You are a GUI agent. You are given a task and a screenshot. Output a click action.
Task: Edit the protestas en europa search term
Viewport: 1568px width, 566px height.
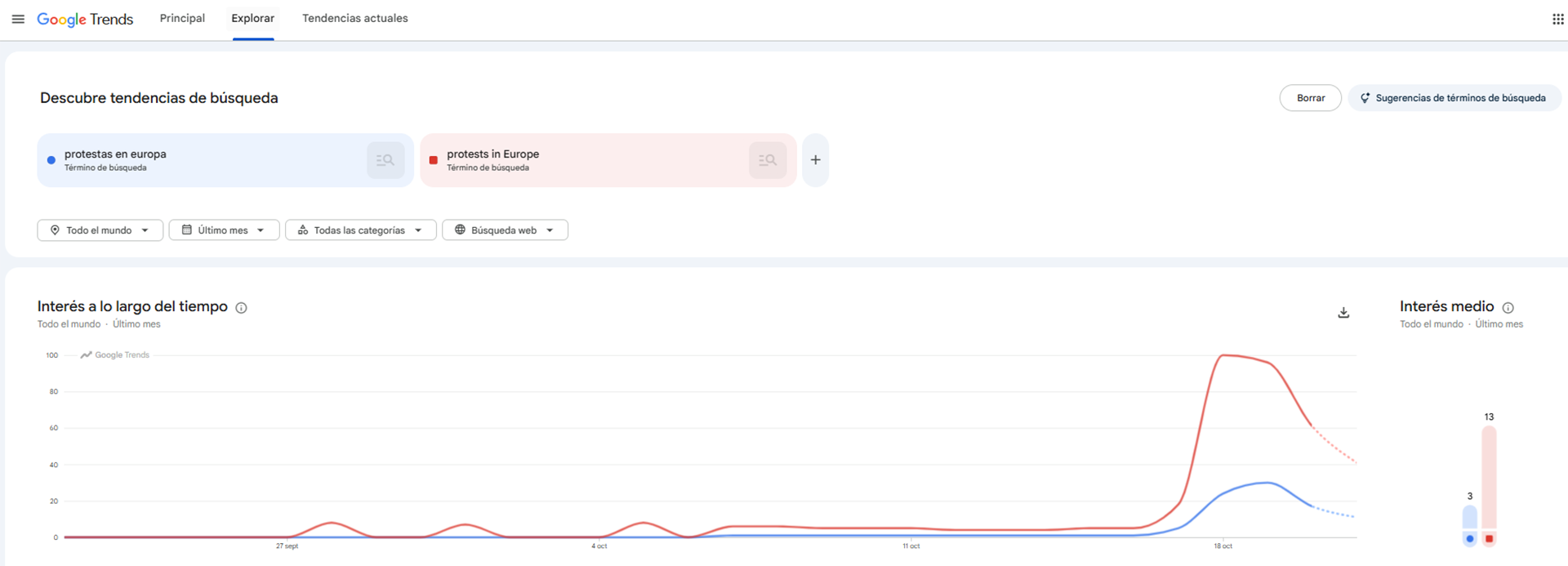tap(115, 154)
